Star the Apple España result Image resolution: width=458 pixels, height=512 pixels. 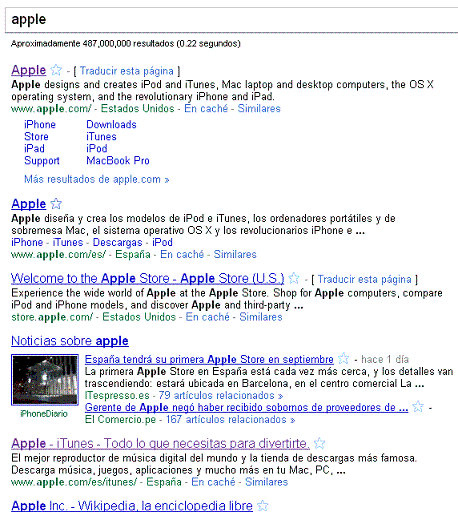[x=56, y=204]
